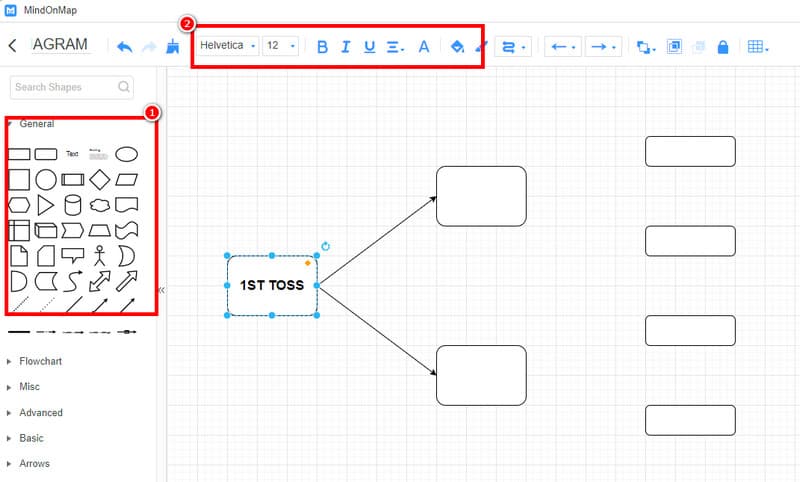Open the line start arrow dropdown
This screenshot has width=800, height=482.
tap(563, 47)
